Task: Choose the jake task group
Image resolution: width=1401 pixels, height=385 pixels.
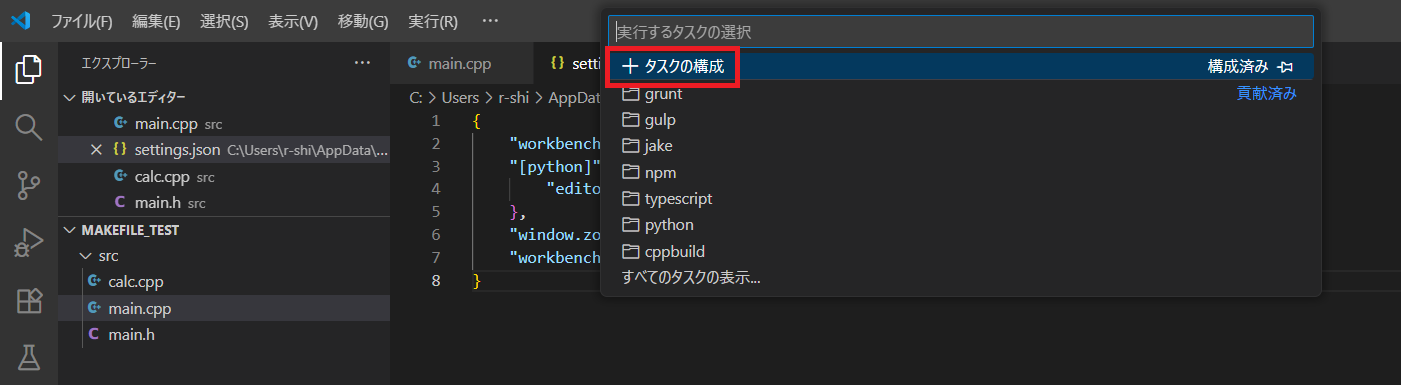Action: pyautogui.click(x=960, y=146)
